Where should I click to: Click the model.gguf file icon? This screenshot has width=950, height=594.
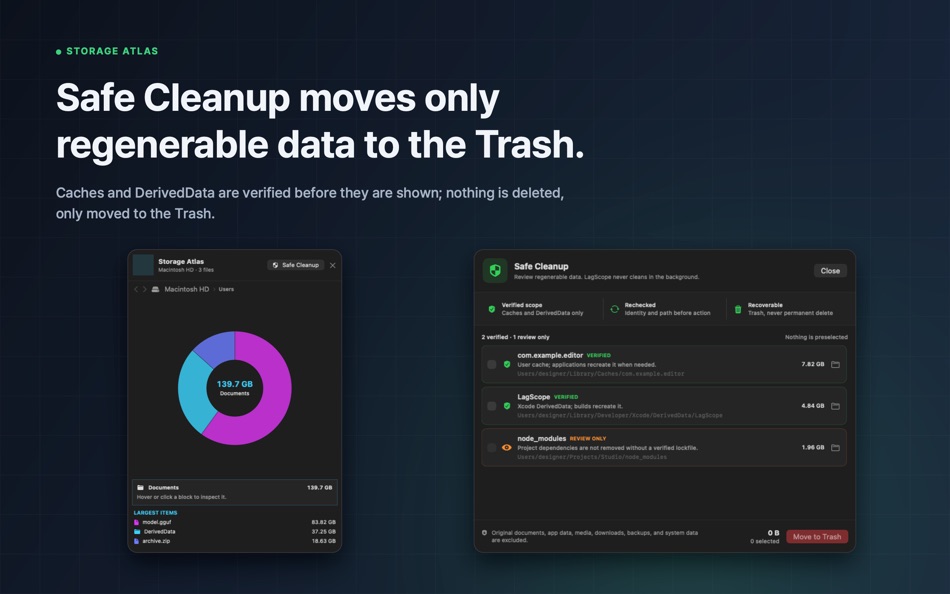click(x=136, y=522)
